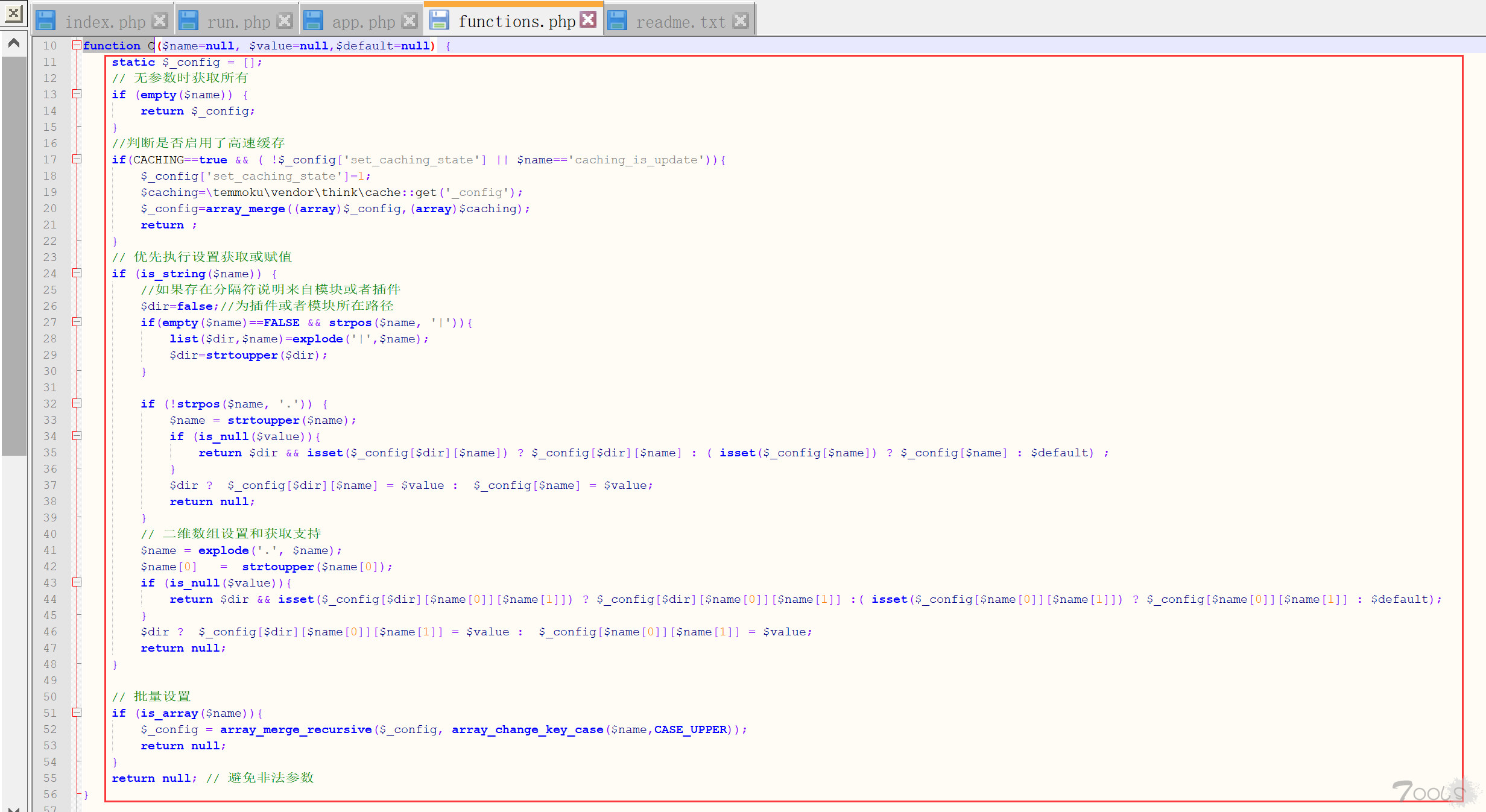The width and height of the screenshot is (1486, 812).
Task: Click '$default' at end of line 35
Action: tap(1058, 453)
